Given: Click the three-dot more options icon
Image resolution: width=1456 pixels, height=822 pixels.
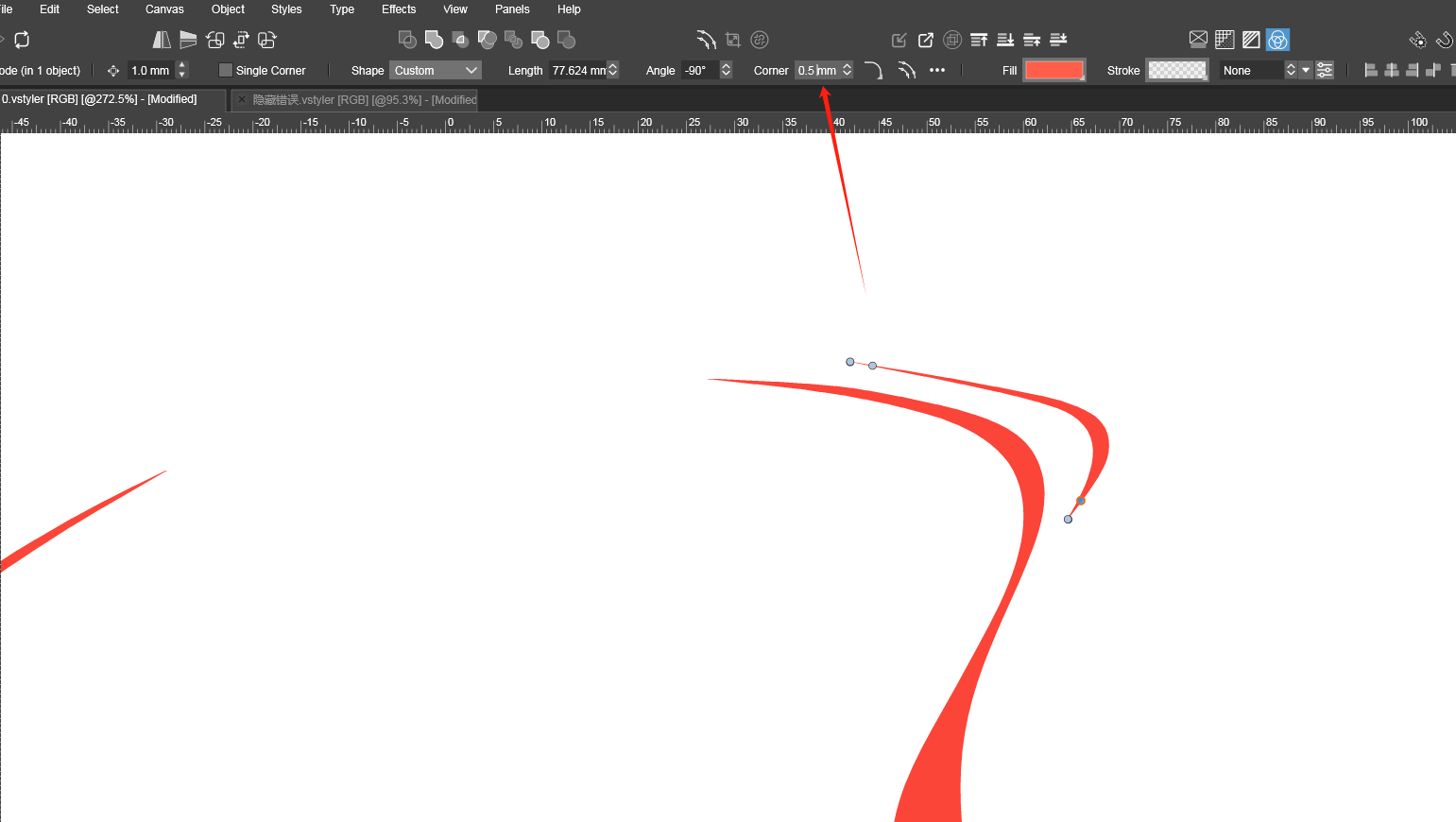Looking at the screenshot, I should [937, 70].
